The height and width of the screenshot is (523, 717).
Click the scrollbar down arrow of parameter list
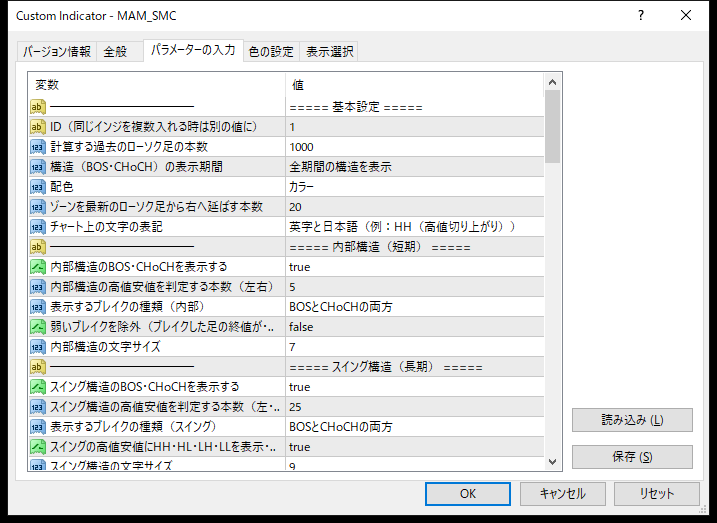(x=552, y=462)
